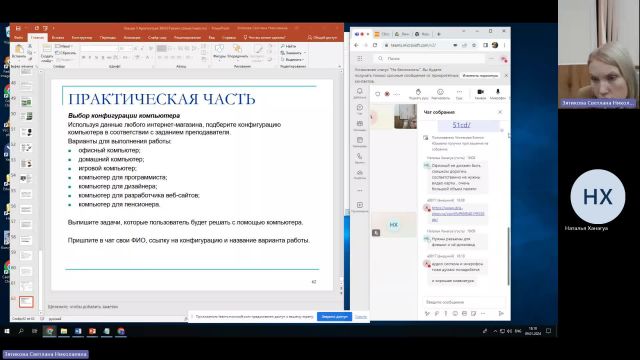This screenshot has height=360, width=640.
Task: Open the Windows Start menu
Action: point(7,331)
